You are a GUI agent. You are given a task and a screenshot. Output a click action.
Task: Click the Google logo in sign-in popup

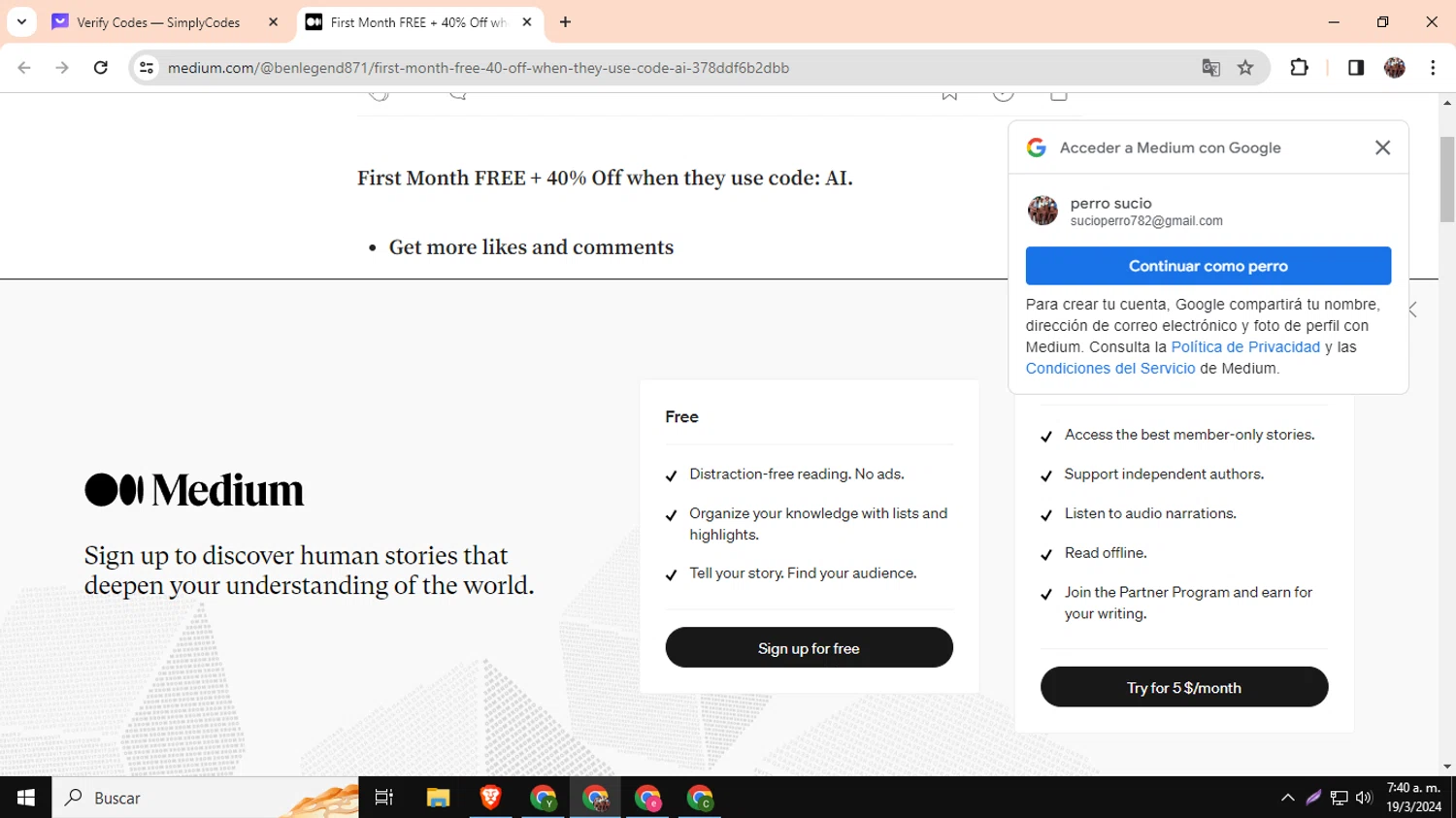click(x=1037, y=147)
